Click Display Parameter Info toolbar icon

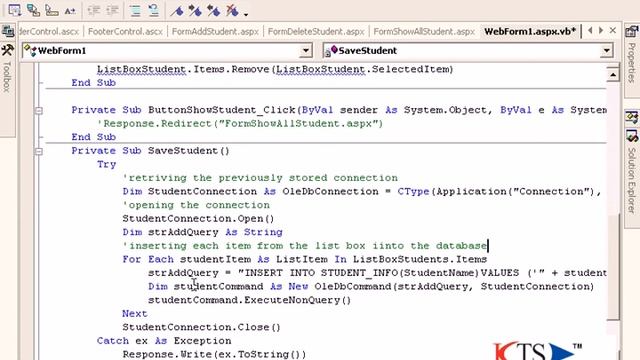pos(33,10)
